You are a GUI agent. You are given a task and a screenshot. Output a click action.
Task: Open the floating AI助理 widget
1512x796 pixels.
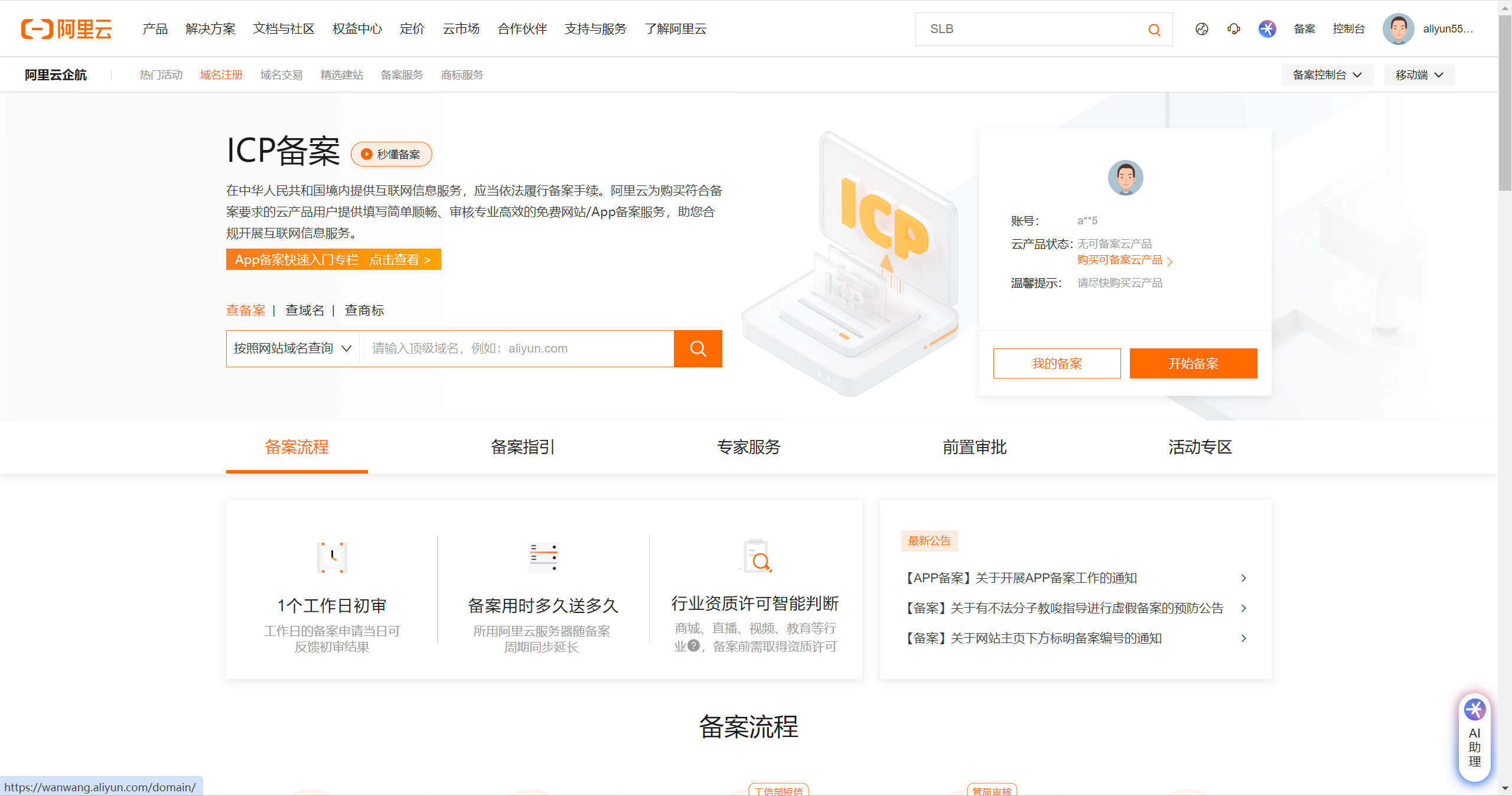point(1474,738)
